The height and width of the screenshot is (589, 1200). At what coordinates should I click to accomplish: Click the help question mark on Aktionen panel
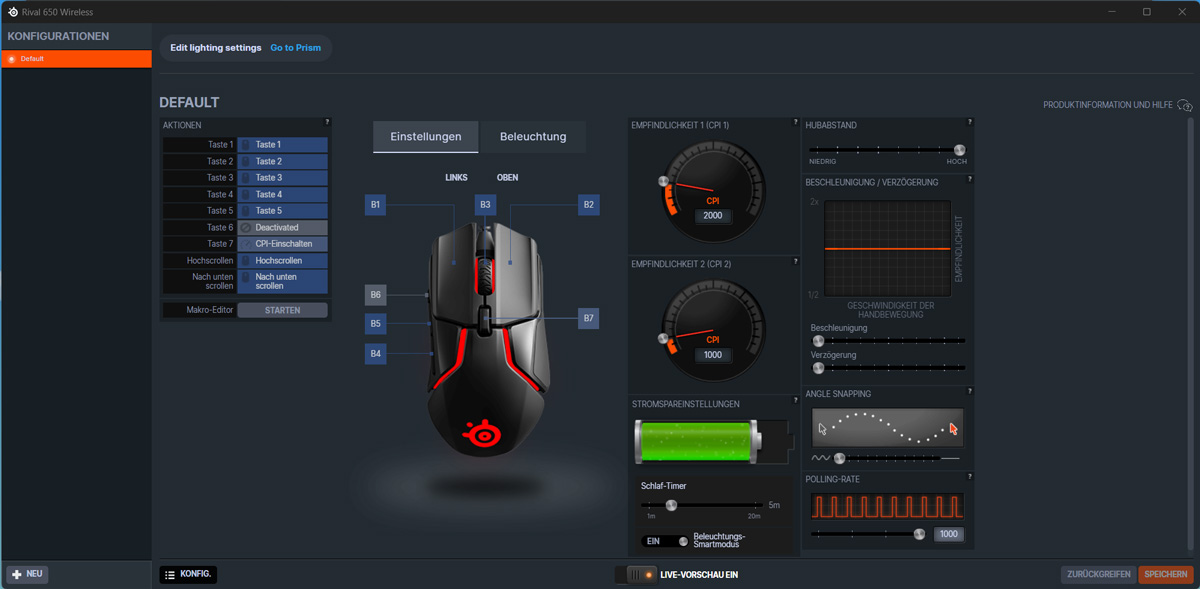(x=327, y=122)
